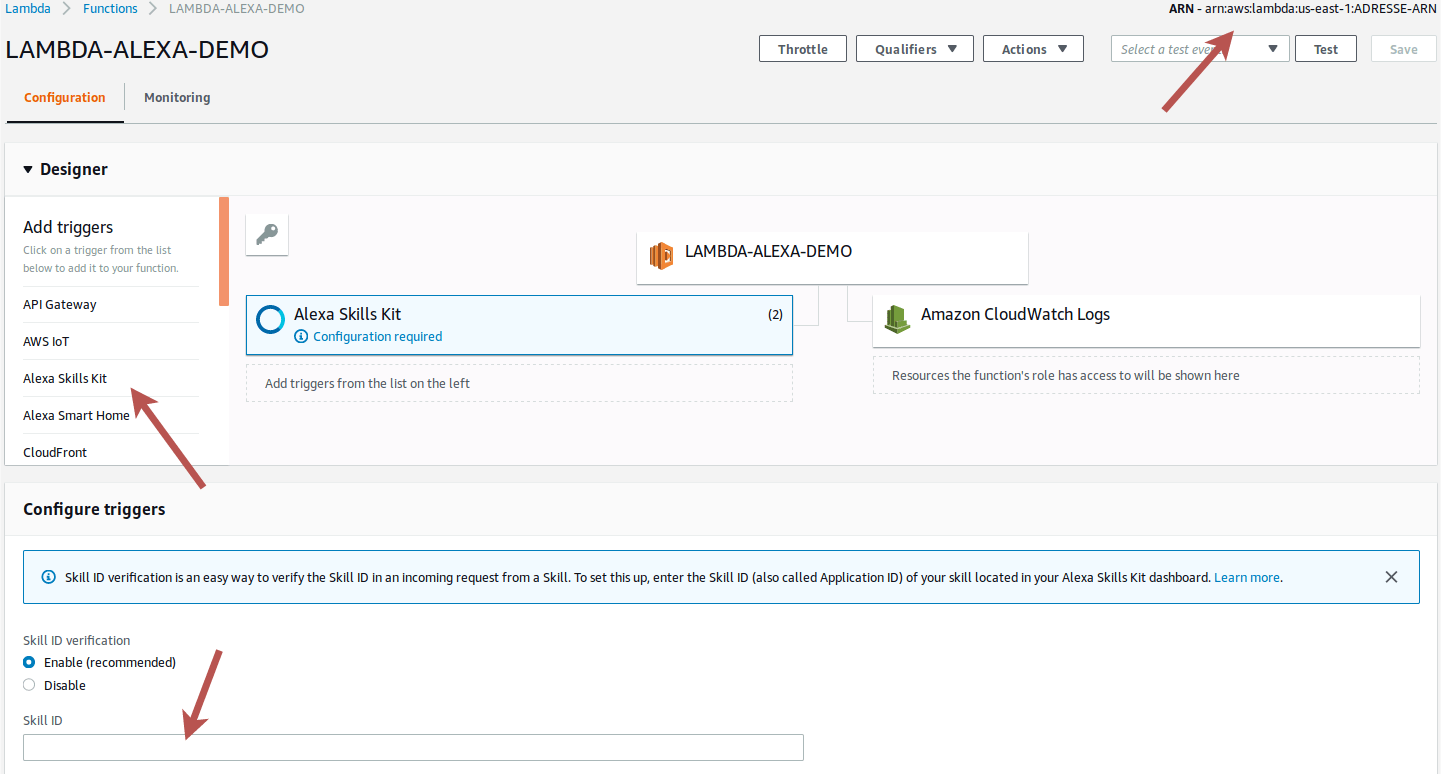Open the Learn more link
Viewport: 1441px width, 775px height.
1246,577
